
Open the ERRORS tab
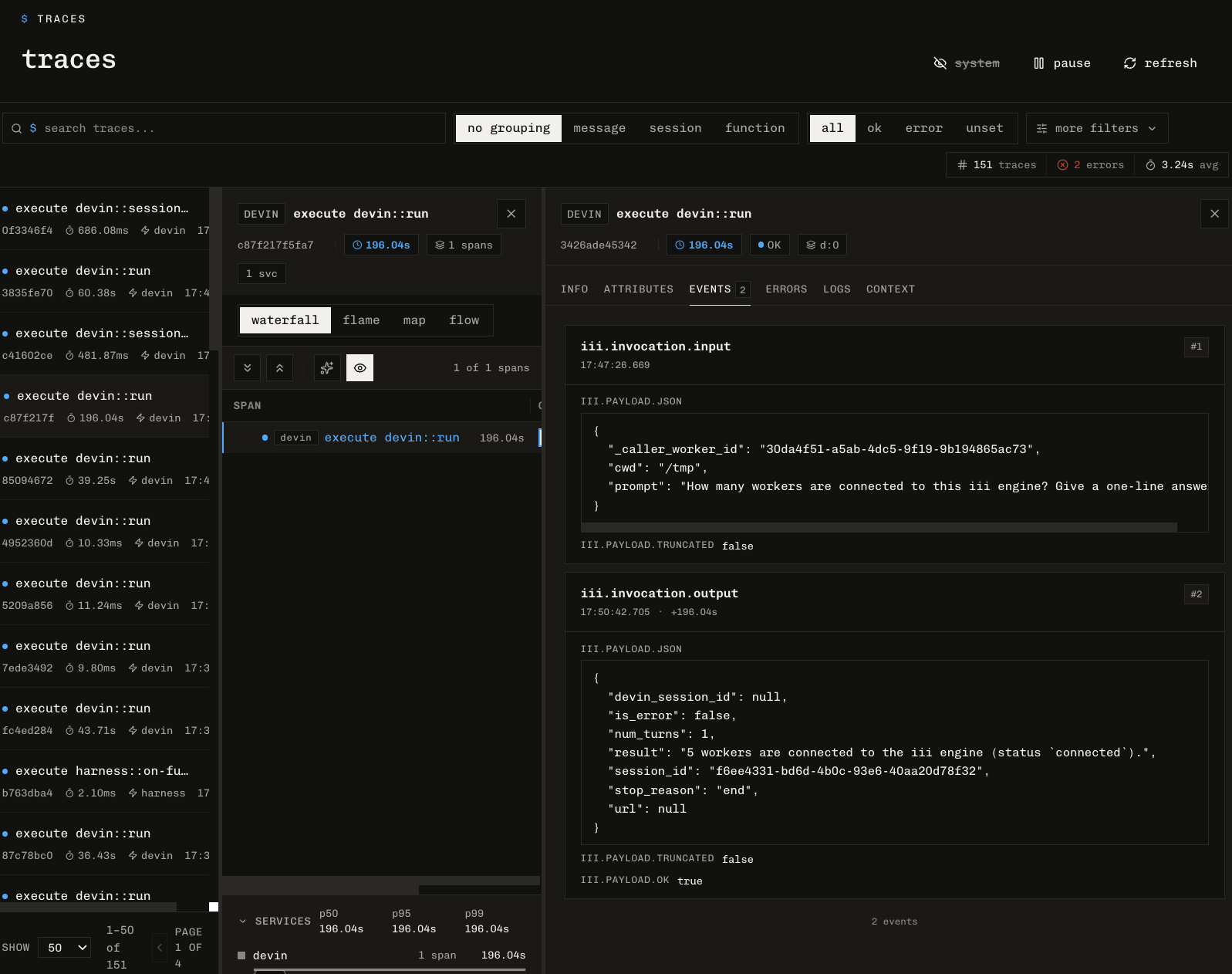click(x=786, y=289)
